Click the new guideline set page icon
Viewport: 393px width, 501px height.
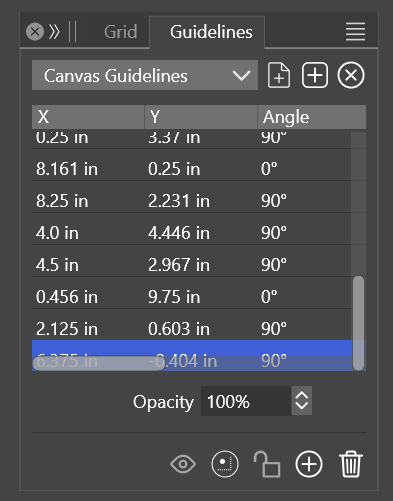click(x=279, y=75)
